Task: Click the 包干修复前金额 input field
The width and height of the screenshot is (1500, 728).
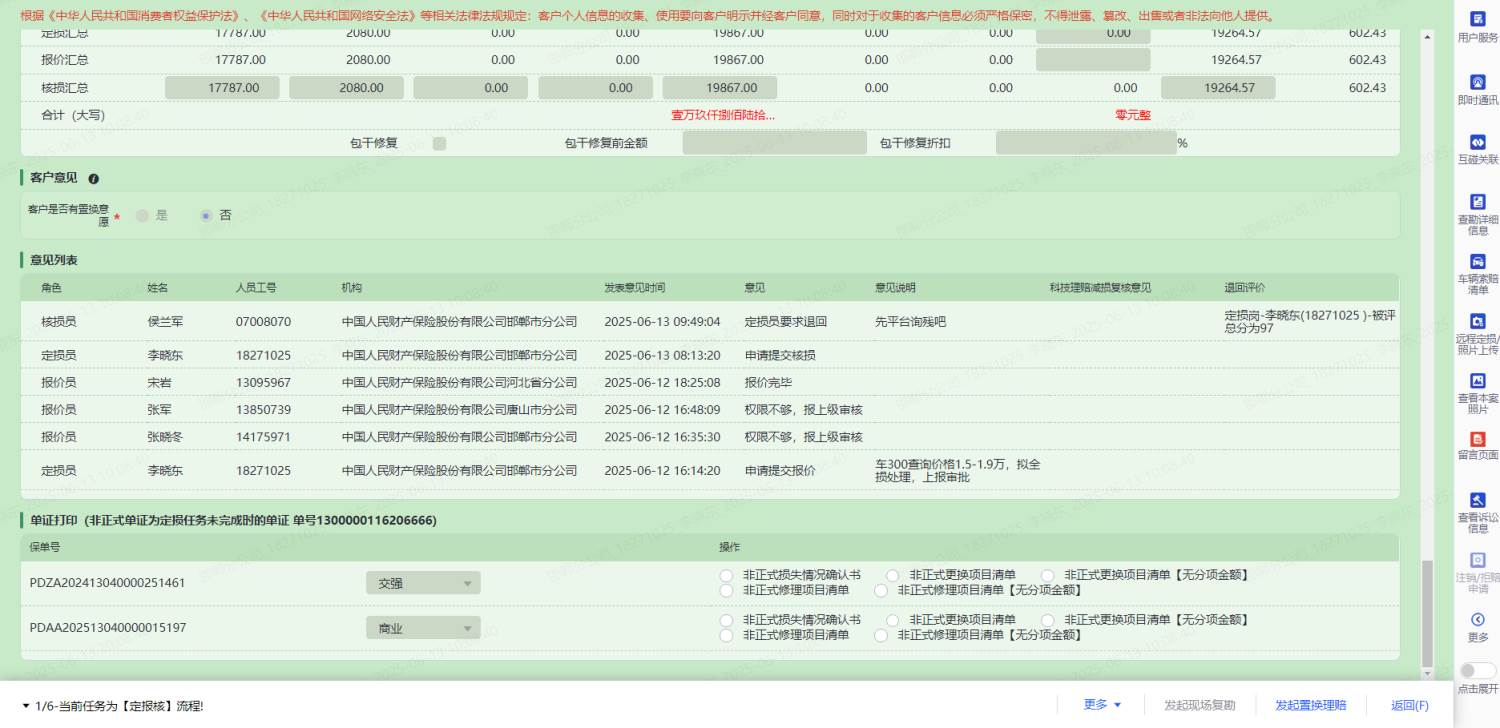Action: point(774,143)
